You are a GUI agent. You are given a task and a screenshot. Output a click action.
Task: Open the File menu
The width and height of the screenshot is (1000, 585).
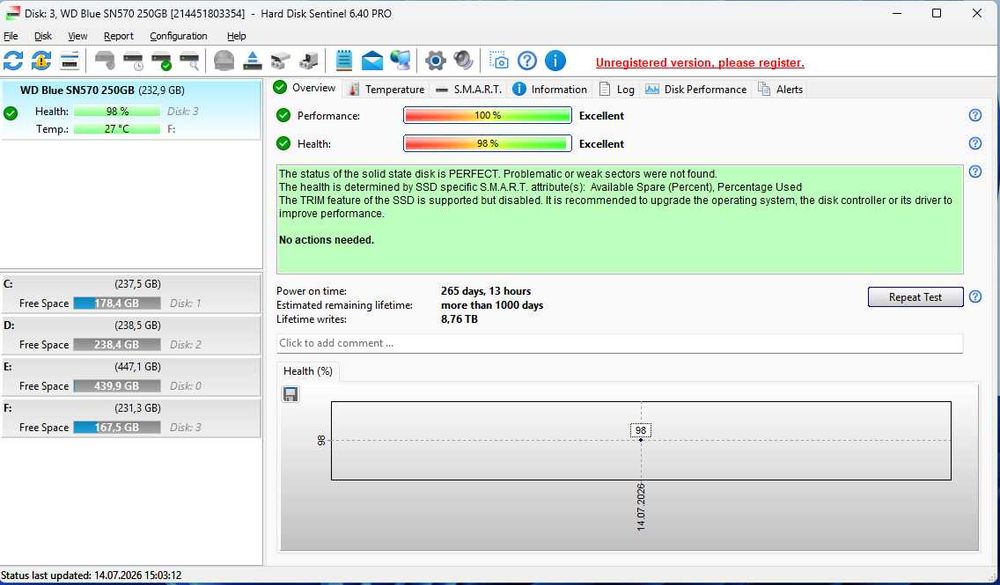coord(11,36)
